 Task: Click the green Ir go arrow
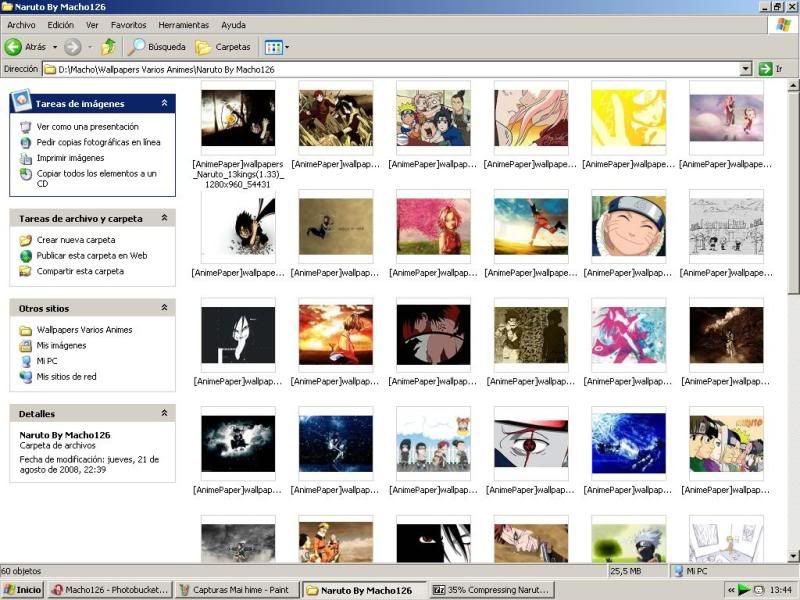tap(765, 69)
